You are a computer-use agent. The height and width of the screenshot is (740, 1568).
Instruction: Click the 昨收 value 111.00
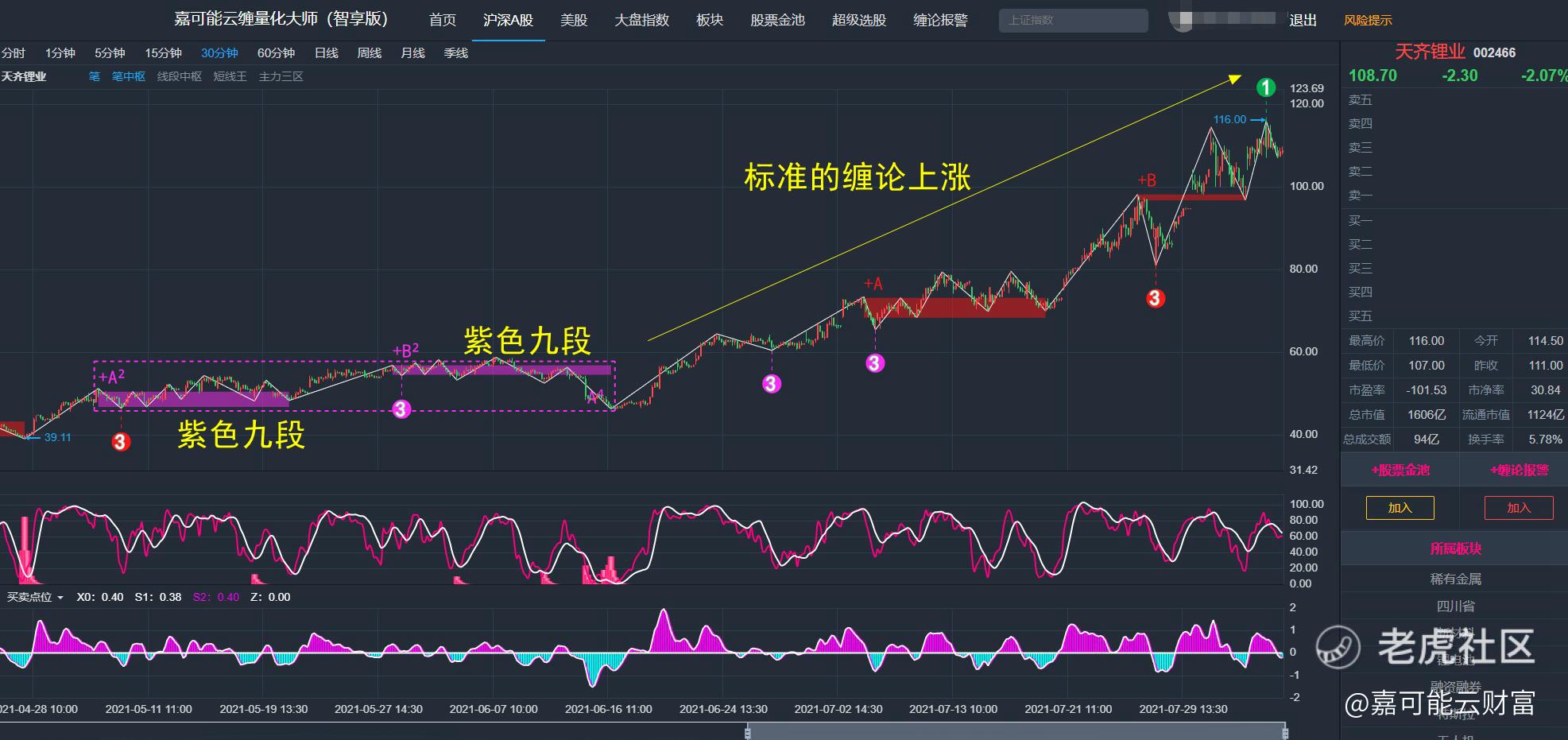(1546, 366)
